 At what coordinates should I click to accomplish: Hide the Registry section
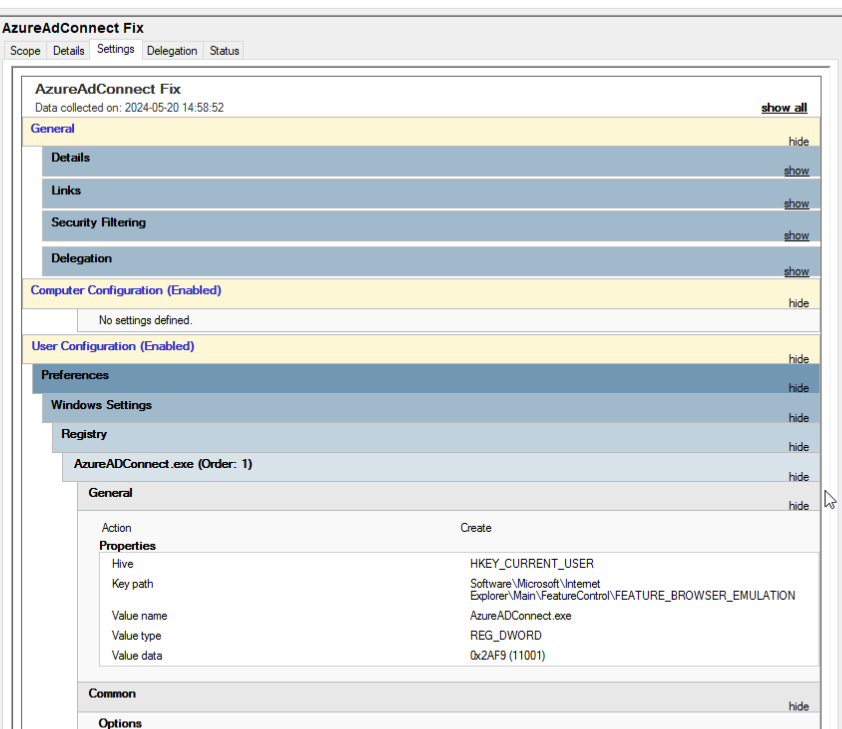798,447
